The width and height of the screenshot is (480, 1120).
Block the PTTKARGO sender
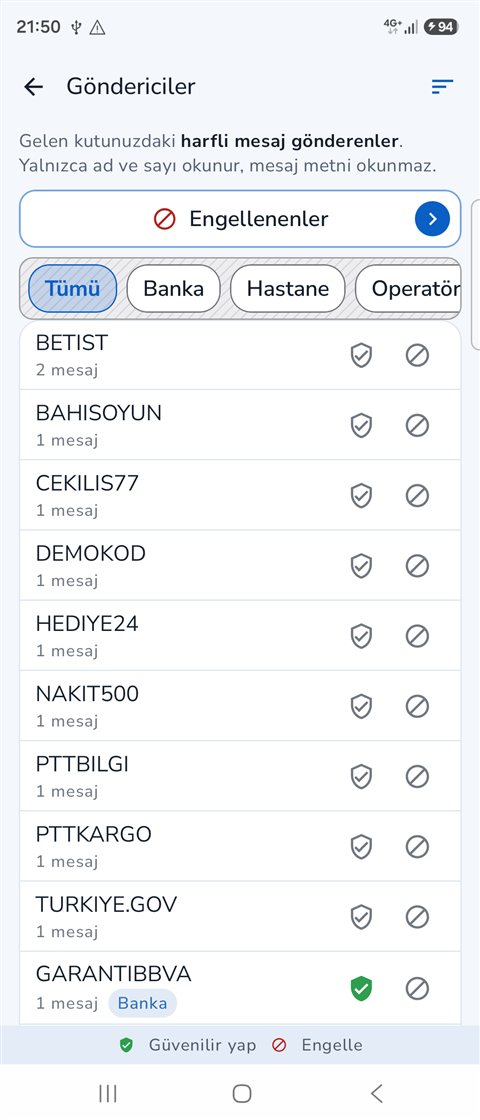point(417,847)
